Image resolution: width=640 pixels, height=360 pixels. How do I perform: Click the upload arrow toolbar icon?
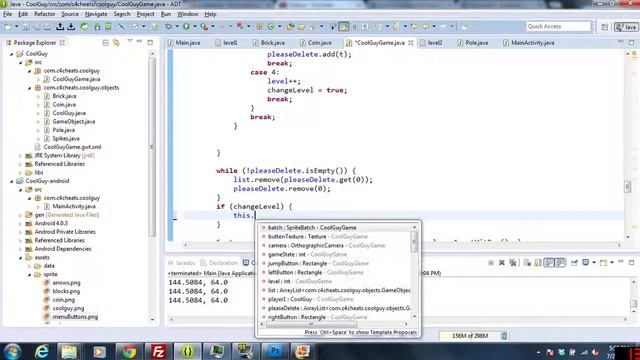[60, 27]
